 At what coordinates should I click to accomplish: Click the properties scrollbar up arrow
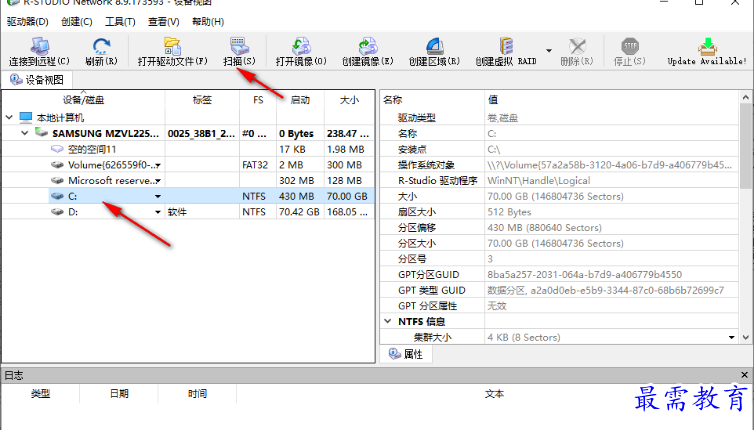pos(745,97)
